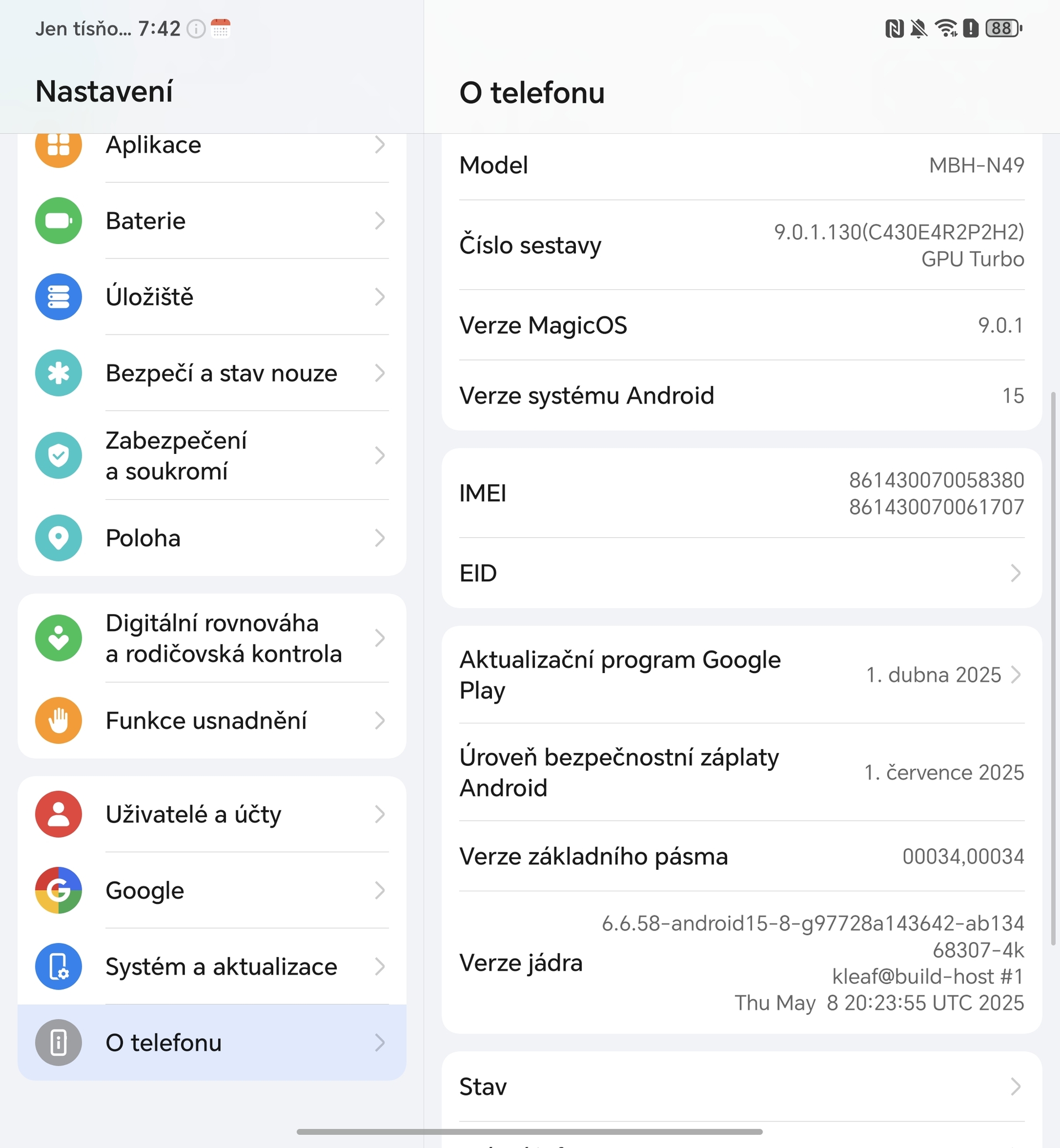Viewport: 1060px width, 1148px height.
Task: Expand the Stav section chevron
Action: point(1016,1086)
